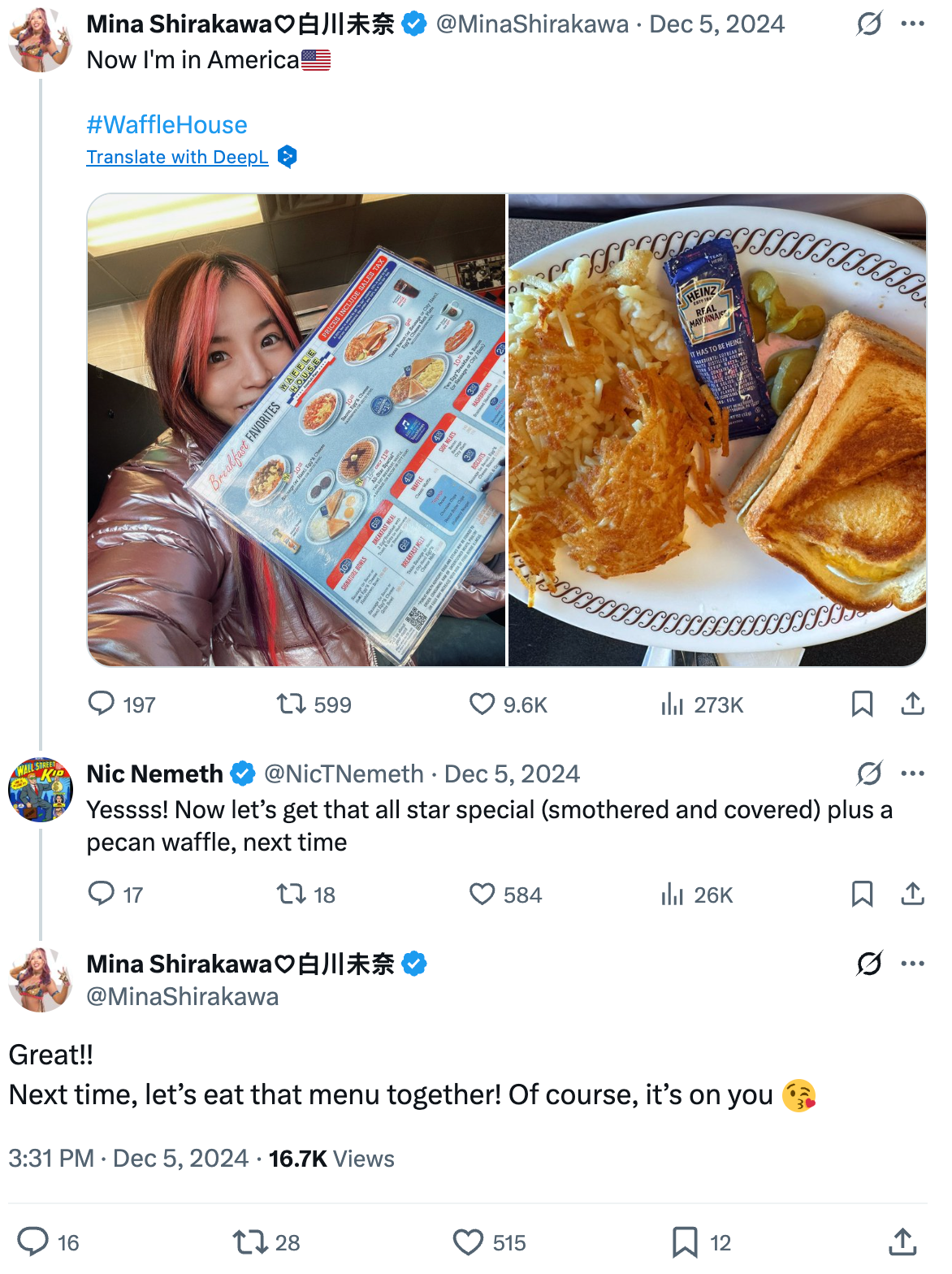Open the hashbrowns and sandwich plate photo
Screen dimensions: 952x1274
coord(717,430)
